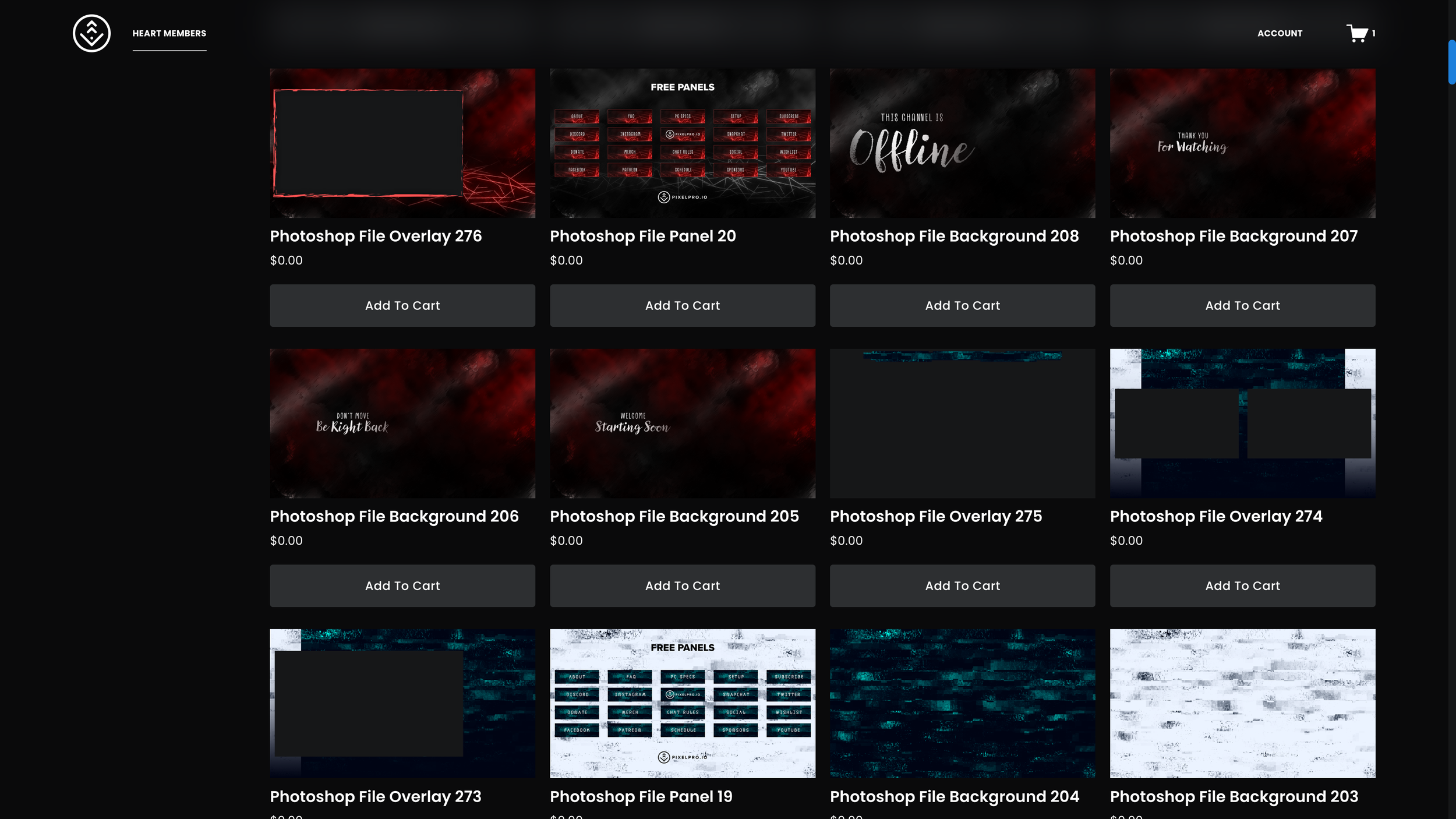Add Photoshop File Overlay 275 to cart

962,585
